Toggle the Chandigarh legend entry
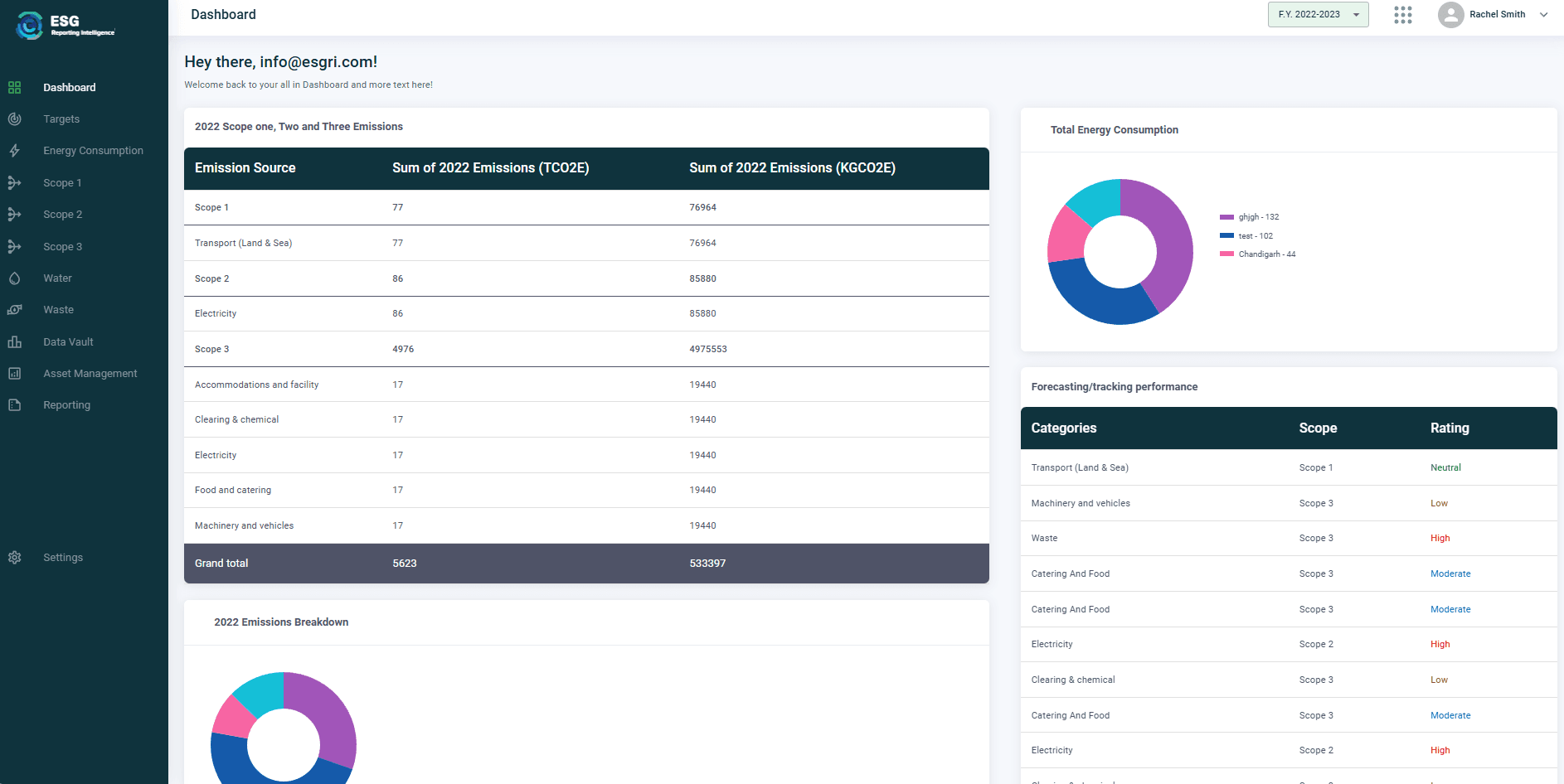This screenshot has width=1564, height=784. pyautogui.click(x=1258, y=254)
